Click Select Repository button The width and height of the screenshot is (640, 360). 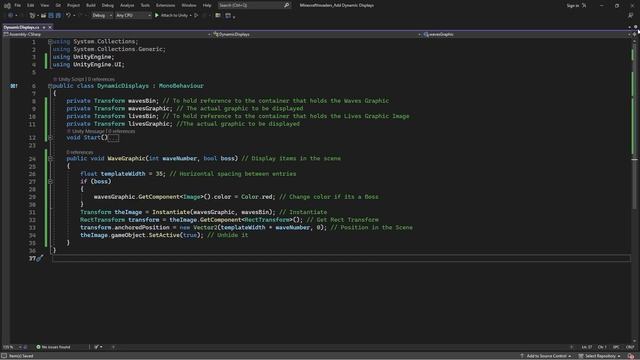(599, 356)
